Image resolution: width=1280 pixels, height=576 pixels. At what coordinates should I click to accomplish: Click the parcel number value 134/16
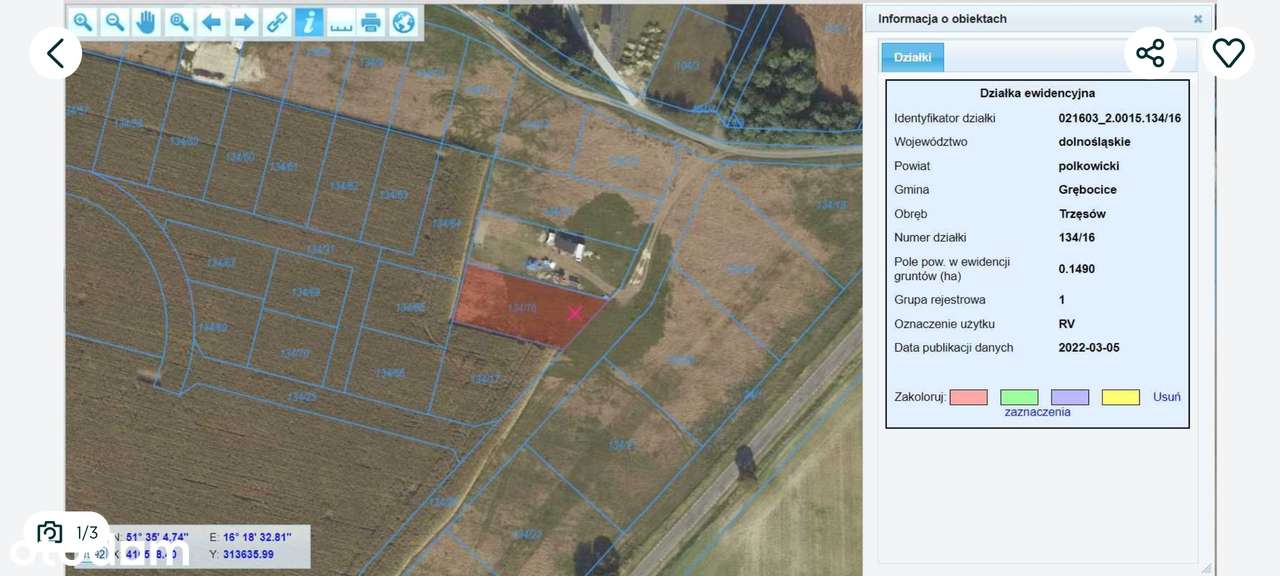(1077, 238)
